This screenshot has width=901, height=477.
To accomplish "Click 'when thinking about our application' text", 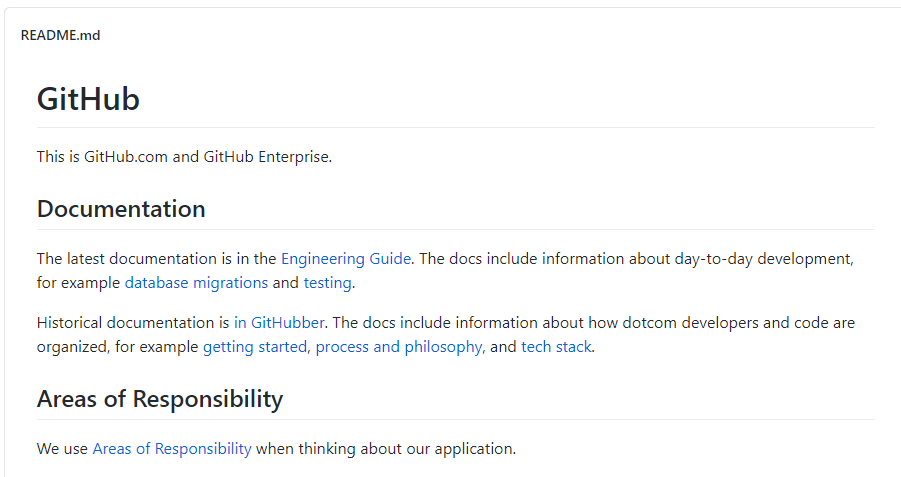I will click(x=384, y=449).
